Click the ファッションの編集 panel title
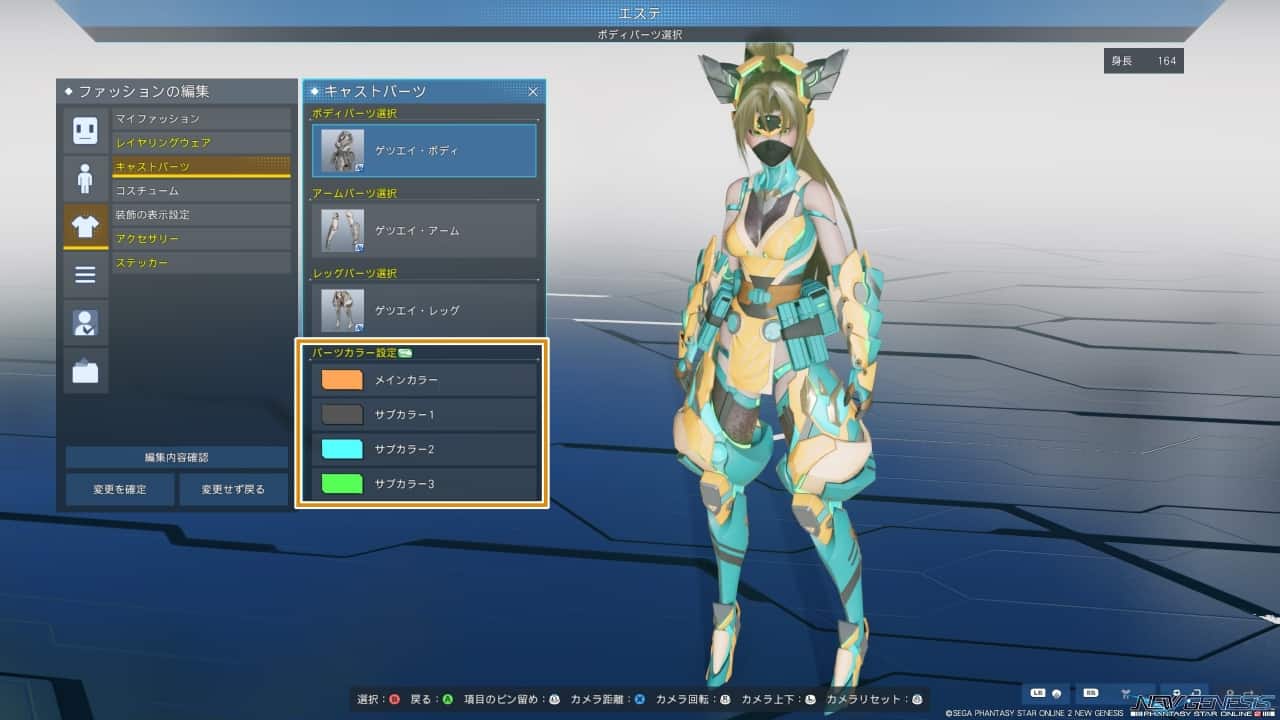This screenshot has width=1280, height=720. tap(144, 91)
